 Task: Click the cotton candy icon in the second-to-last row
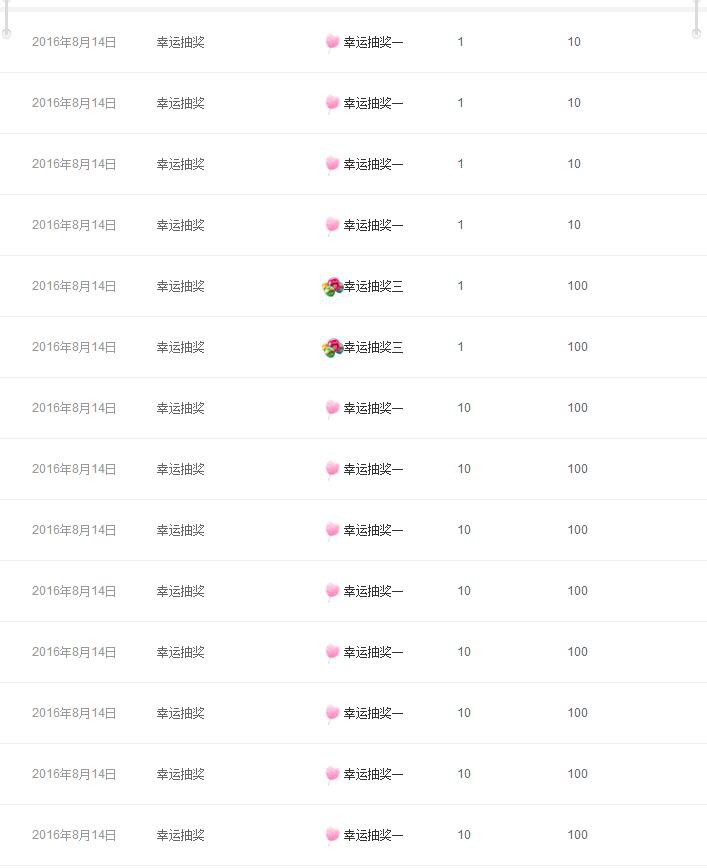(x=332, y=774)
